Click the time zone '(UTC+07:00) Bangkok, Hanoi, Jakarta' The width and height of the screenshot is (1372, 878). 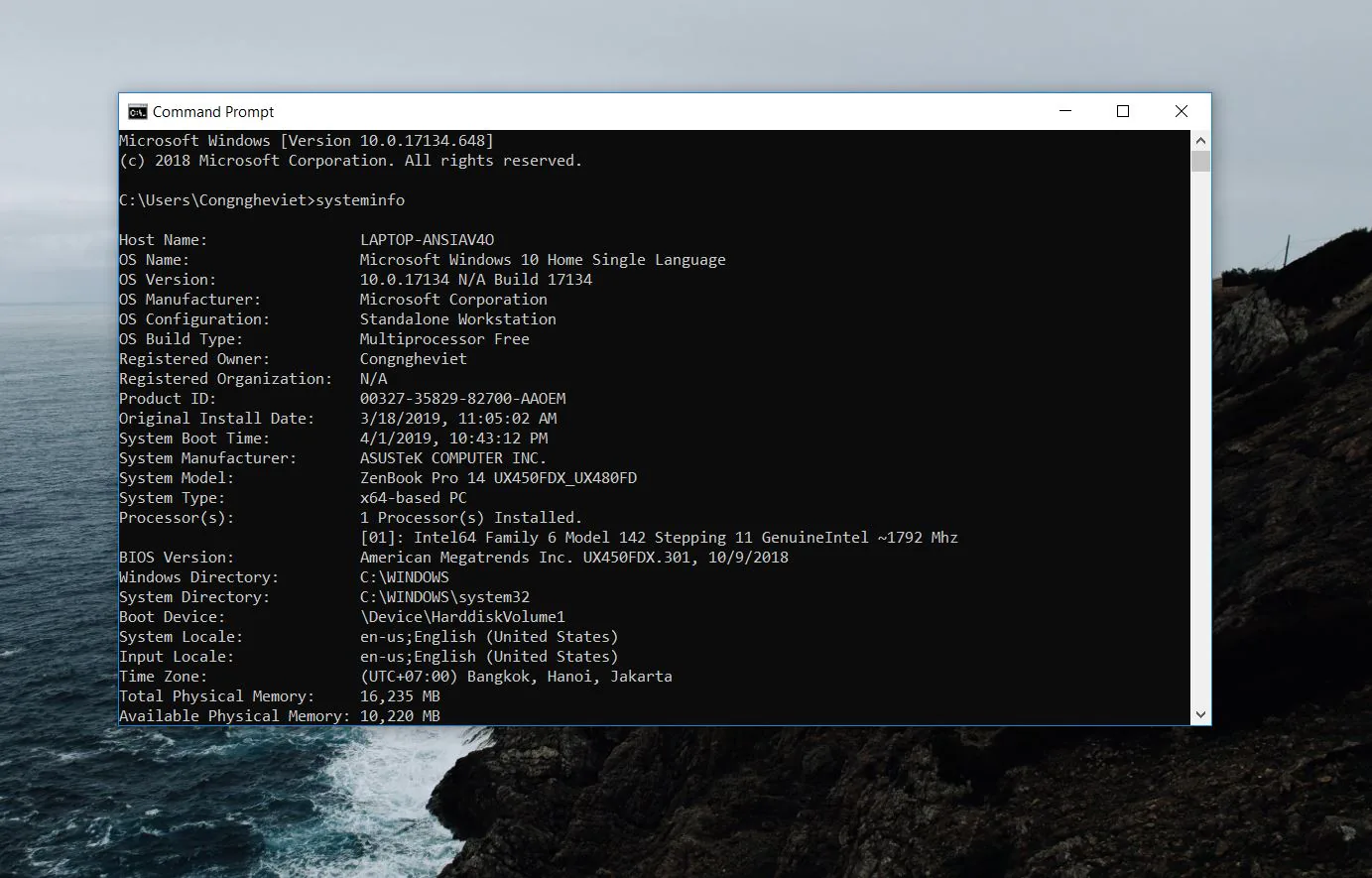coord(516,677)
